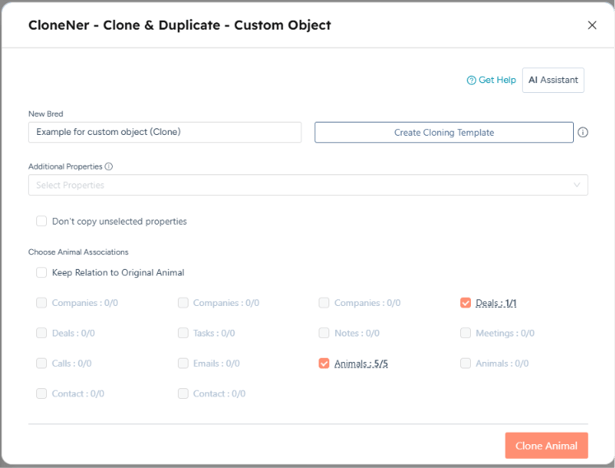Viewport: 615px width, 468px height.
Task: Toggle the Tasks : 0/0 checkbox
Action: [x=183, y=333]
